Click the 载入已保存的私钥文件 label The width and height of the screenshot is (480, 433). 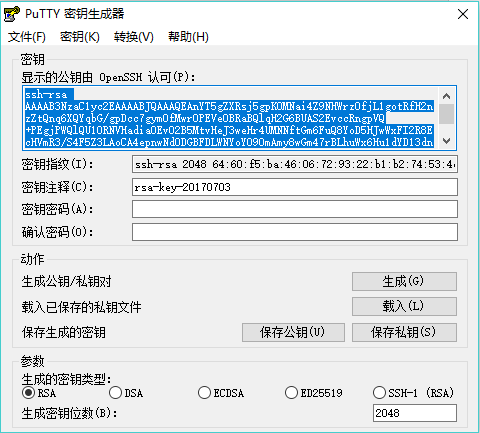click(81, 307)
